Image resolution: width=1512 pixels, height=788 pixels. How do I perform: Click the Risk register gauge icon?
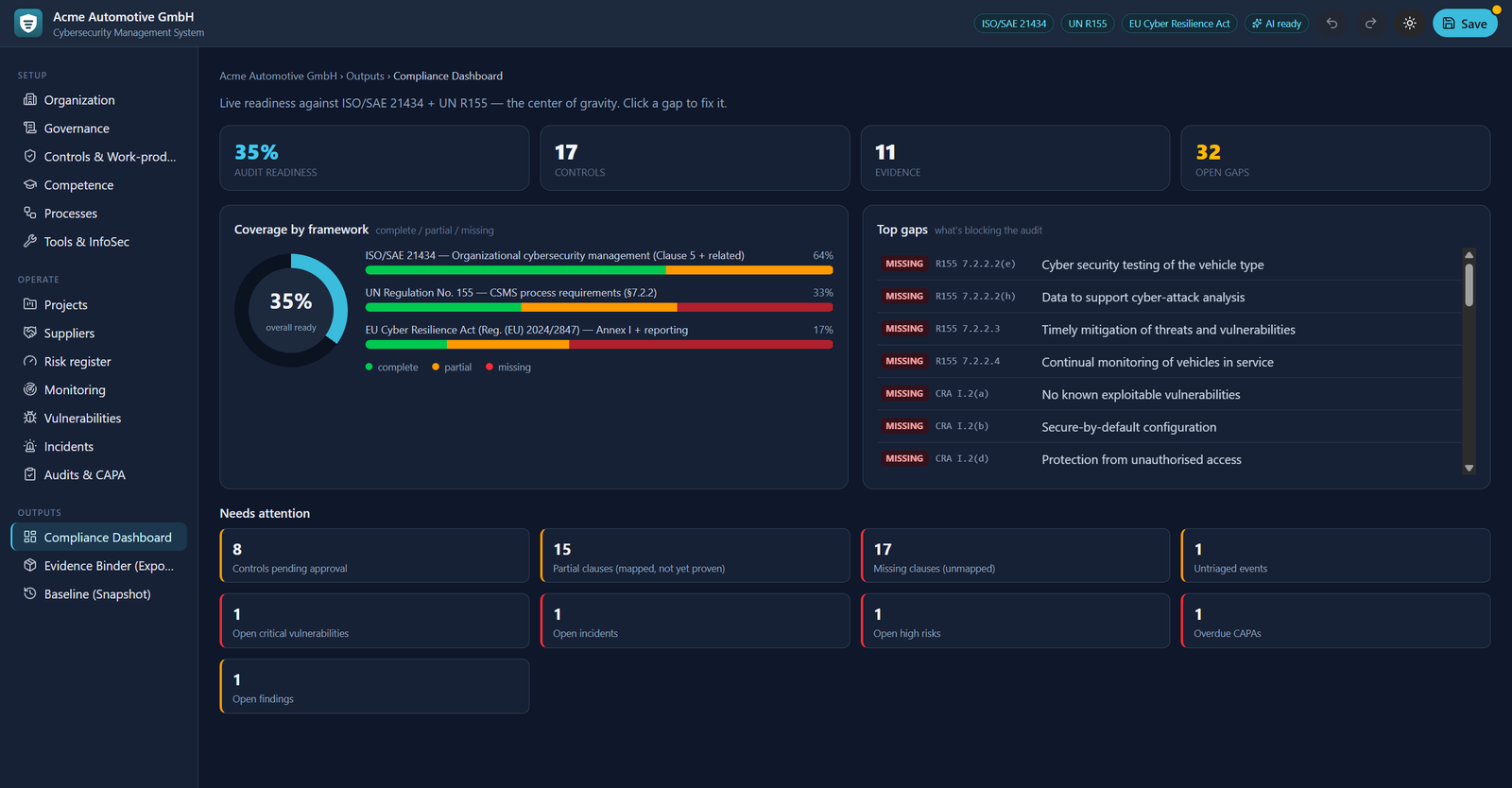(x=30, y=361)
